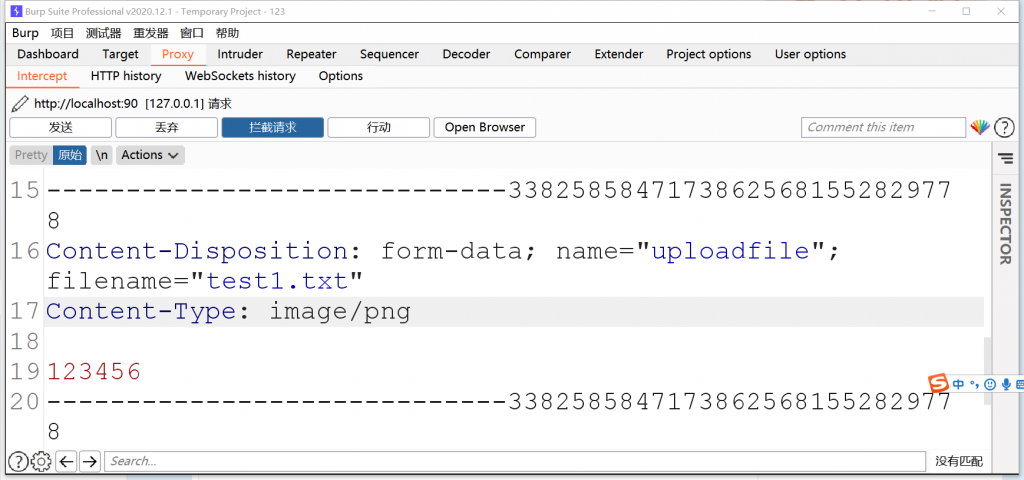Switch to Sequencer tab

click(x=389, y=54)
